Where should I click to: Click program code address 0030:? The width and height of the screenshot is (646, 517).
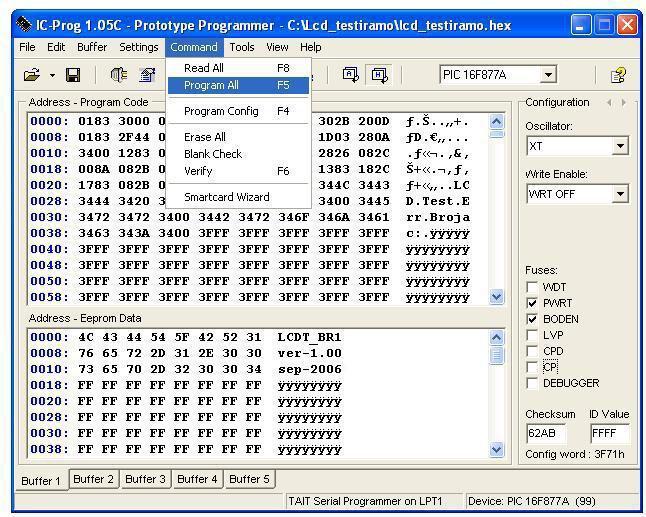(x=49, y=217)
